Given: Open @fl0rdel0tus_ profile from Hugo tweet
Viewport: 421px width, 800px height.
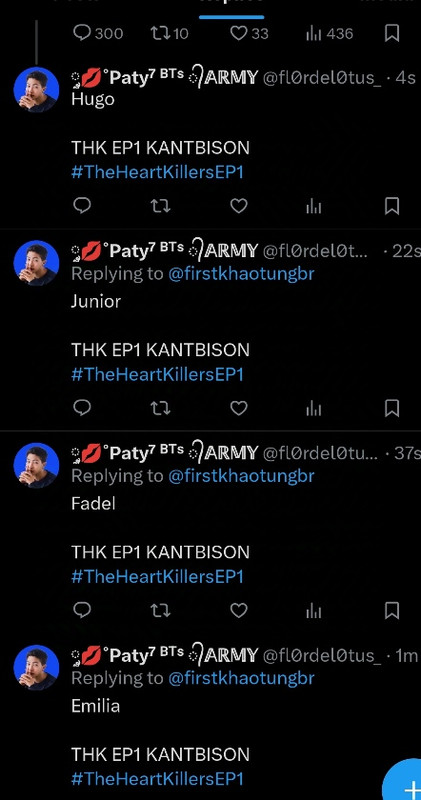Looking at the screenshot, I should 321,79.
